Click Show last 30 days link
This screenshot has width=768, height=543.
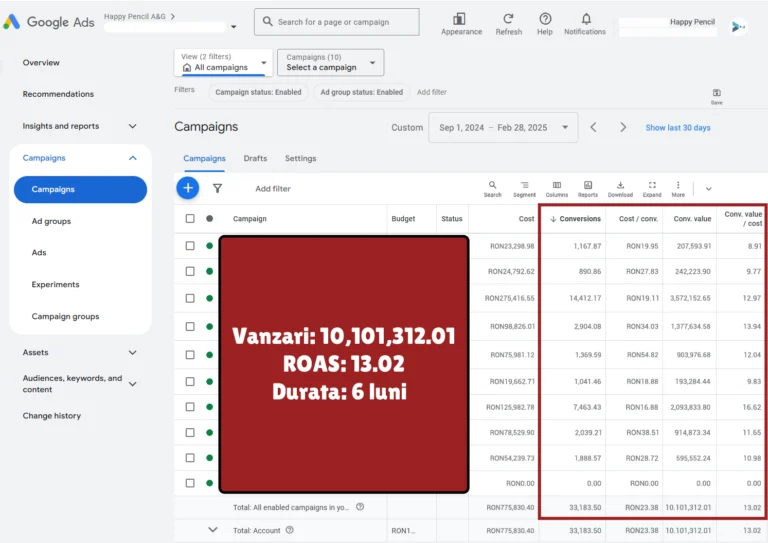point(678,128)
